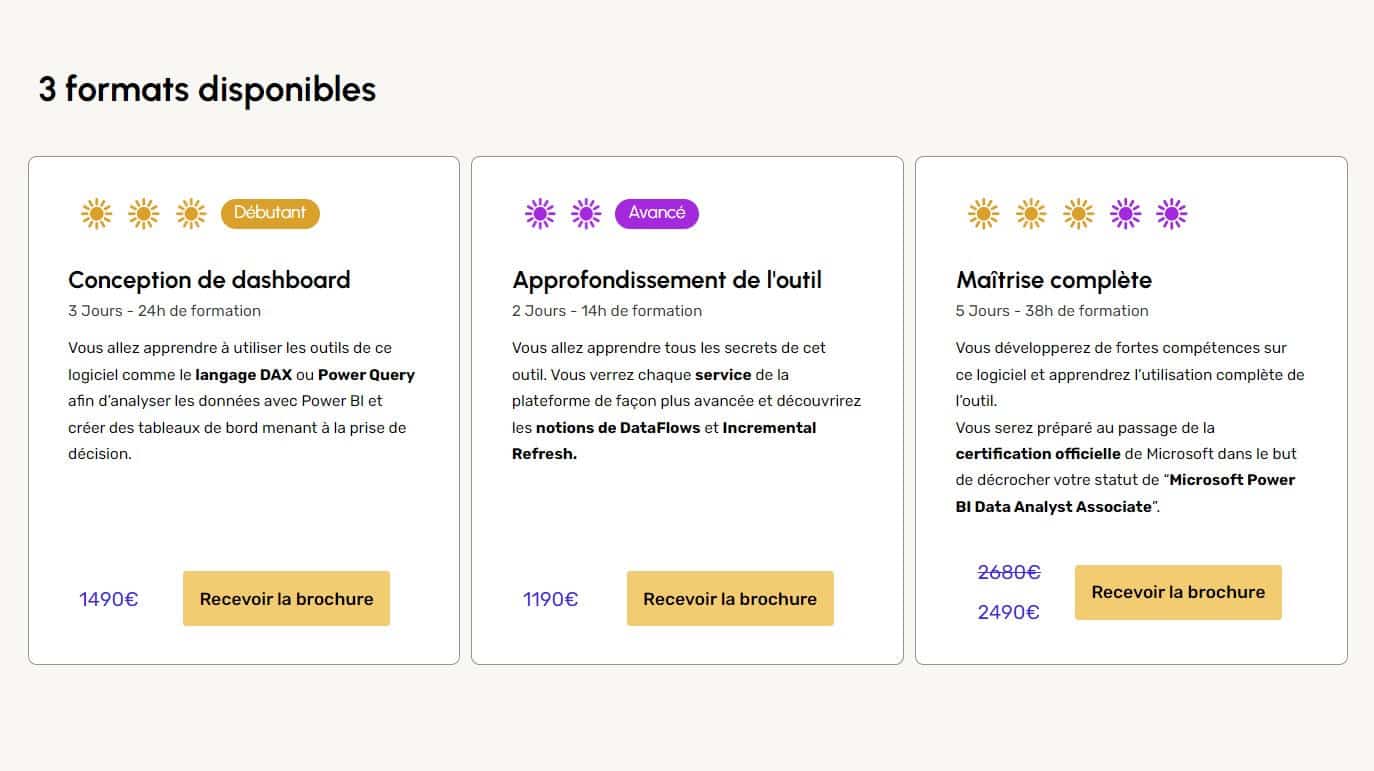This screenshot has height=771, width=1374.
Task: Click the crossed-out 2680€ price
Action: (x=1009, y=573)
